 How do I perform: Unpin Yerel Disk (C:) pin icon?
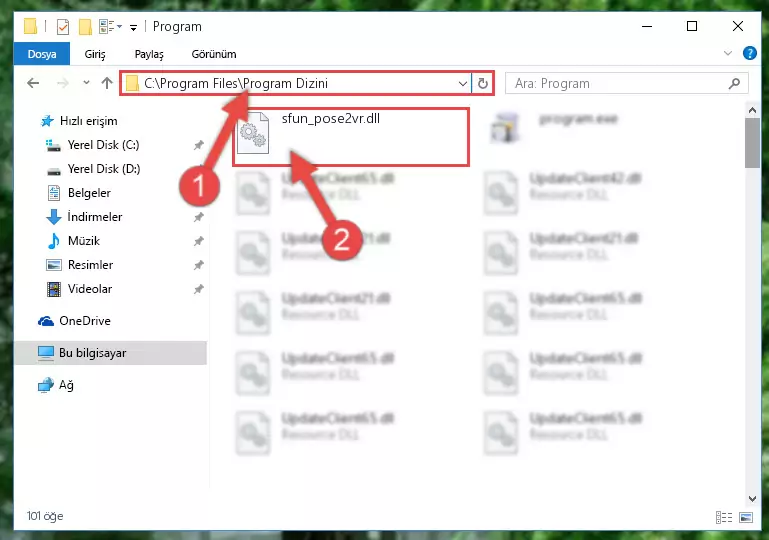[x=198, y=145]
